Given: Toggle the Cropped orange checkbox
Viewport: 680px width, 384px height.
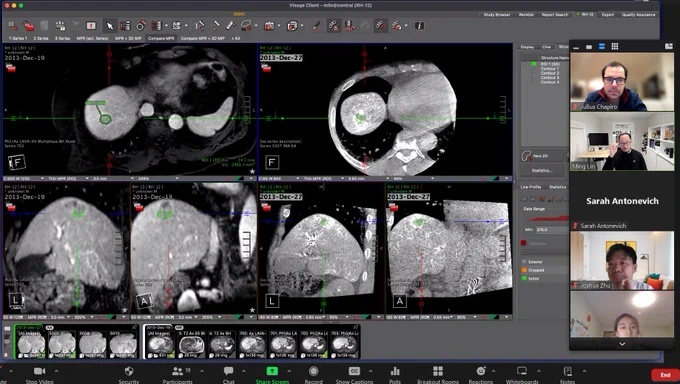Looking at the screenshot, I should pyautogui.click(x=524, y=270).
